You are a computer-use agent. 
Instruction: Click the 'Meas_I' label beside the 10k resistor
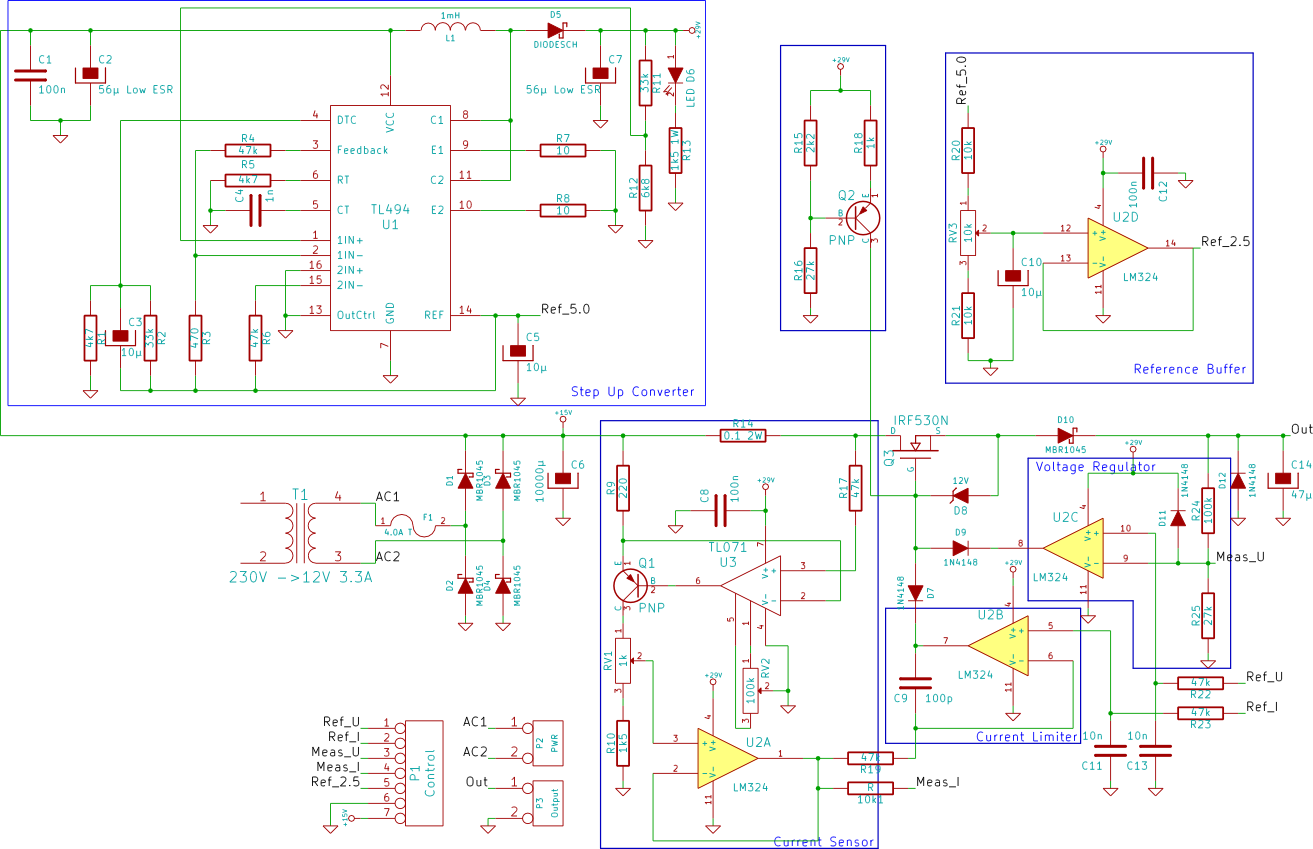click(x=938, y=782)
